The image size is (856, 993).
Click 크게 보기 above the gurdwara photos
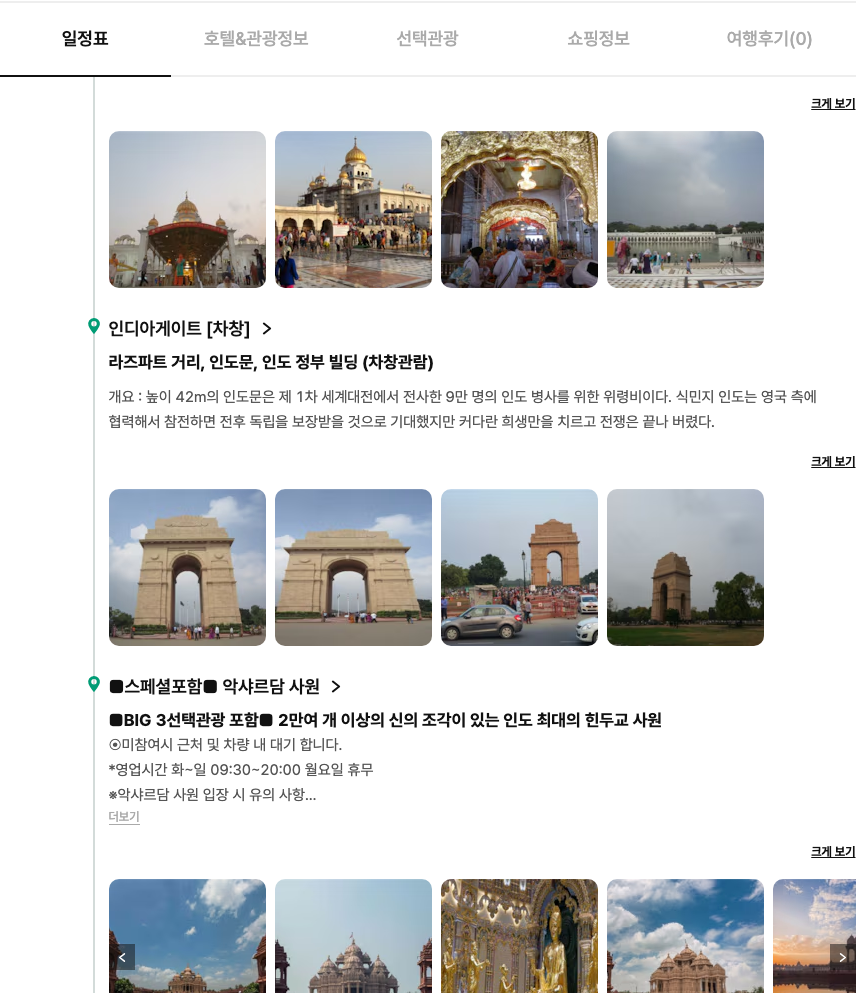tap(832, 104)
